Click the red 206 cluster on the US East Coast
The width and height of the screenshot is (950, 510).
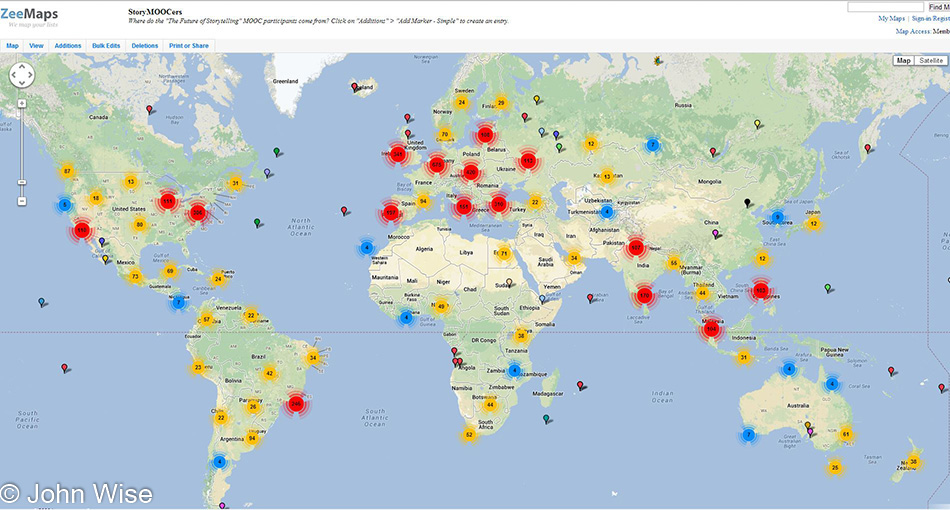click(x=198, y=213)
